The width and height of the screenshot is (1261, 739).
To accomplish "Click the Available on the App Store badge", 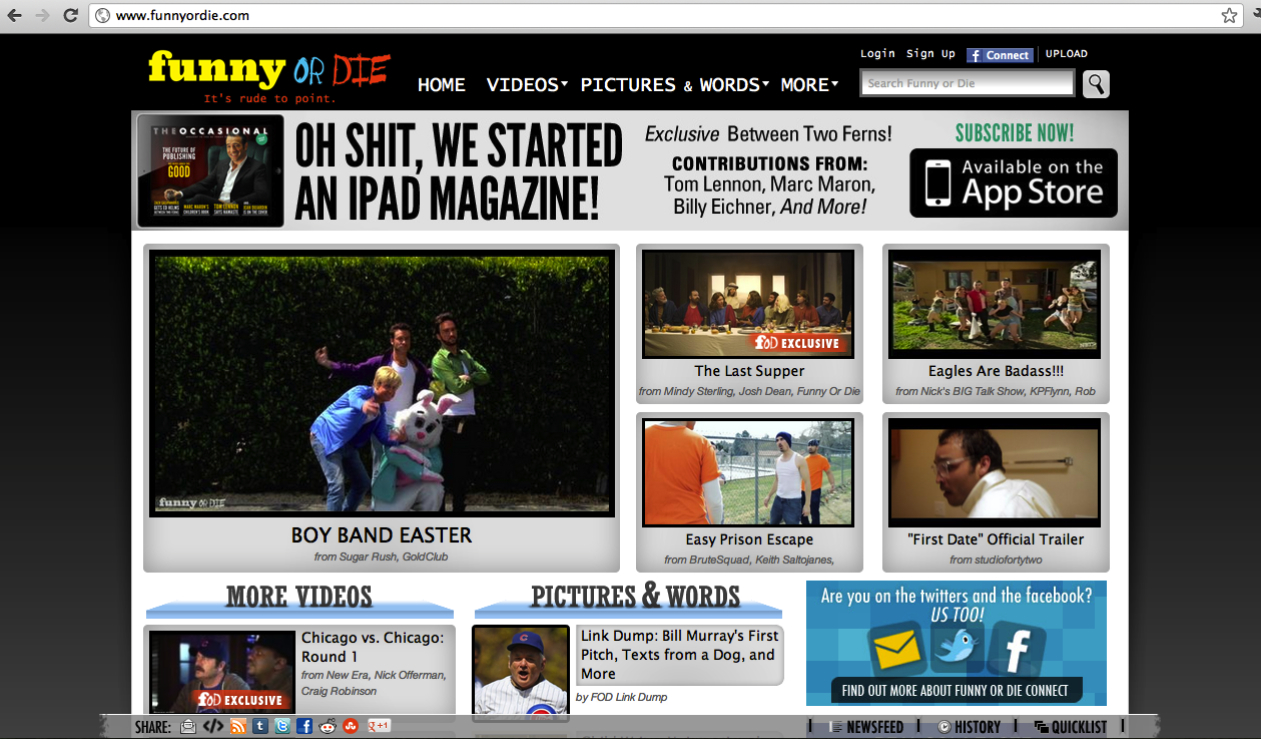I will (x=1013, y=183).
